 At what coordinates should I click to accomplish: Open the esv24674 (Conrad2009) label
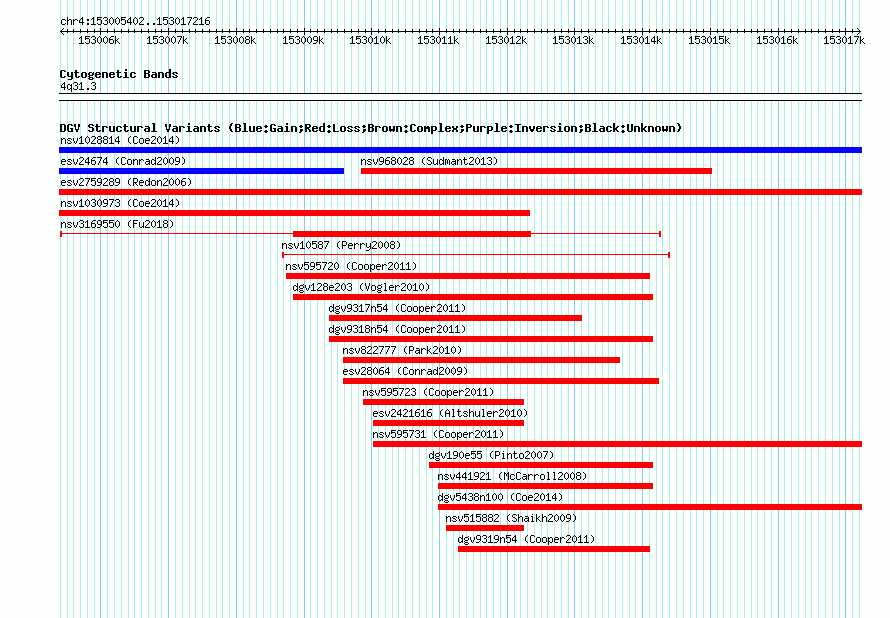123,161
